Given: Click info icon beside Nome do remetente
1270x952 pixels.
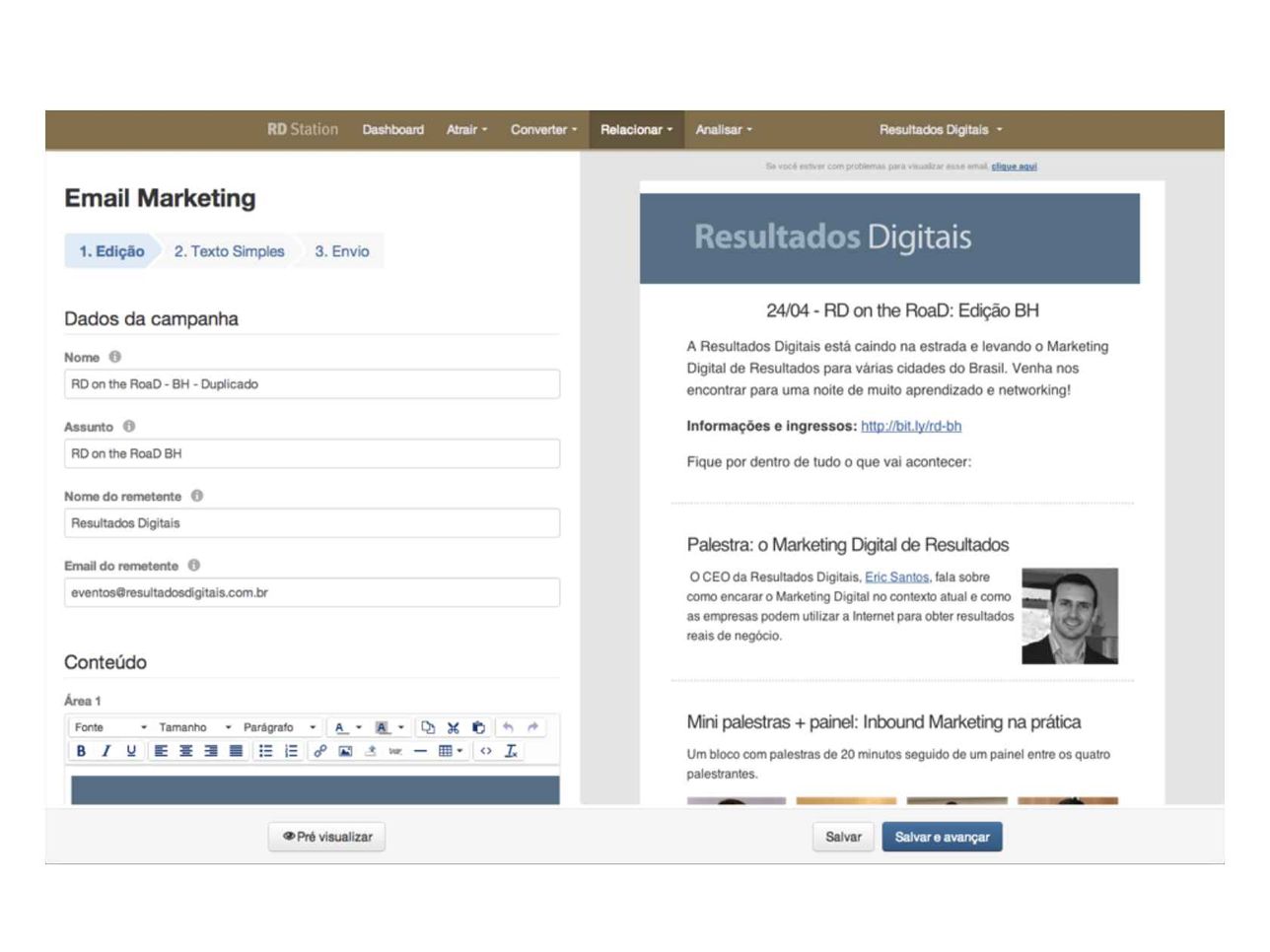Looking at the screenshot, I should 197,496.
